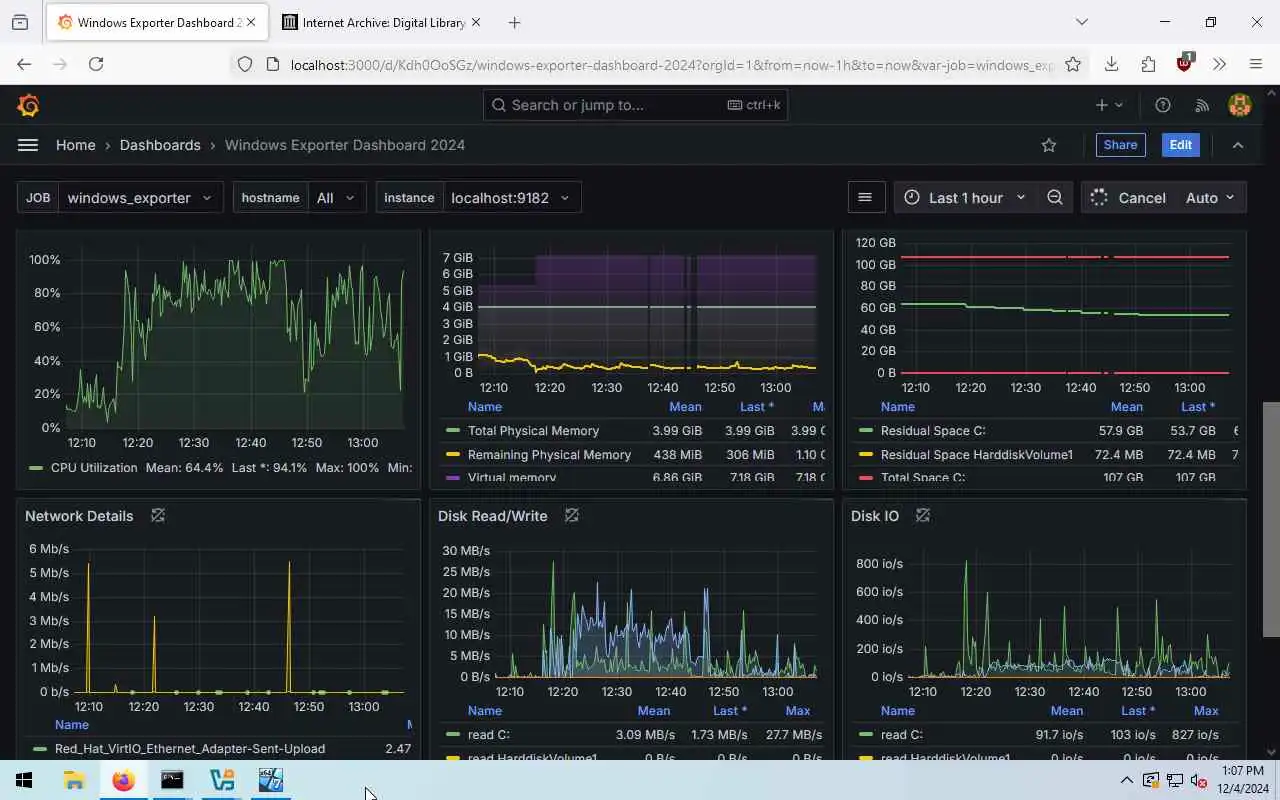Open File Explorer from the taskbar
This screenshot has height=800, width=1280.
[74, 780]
